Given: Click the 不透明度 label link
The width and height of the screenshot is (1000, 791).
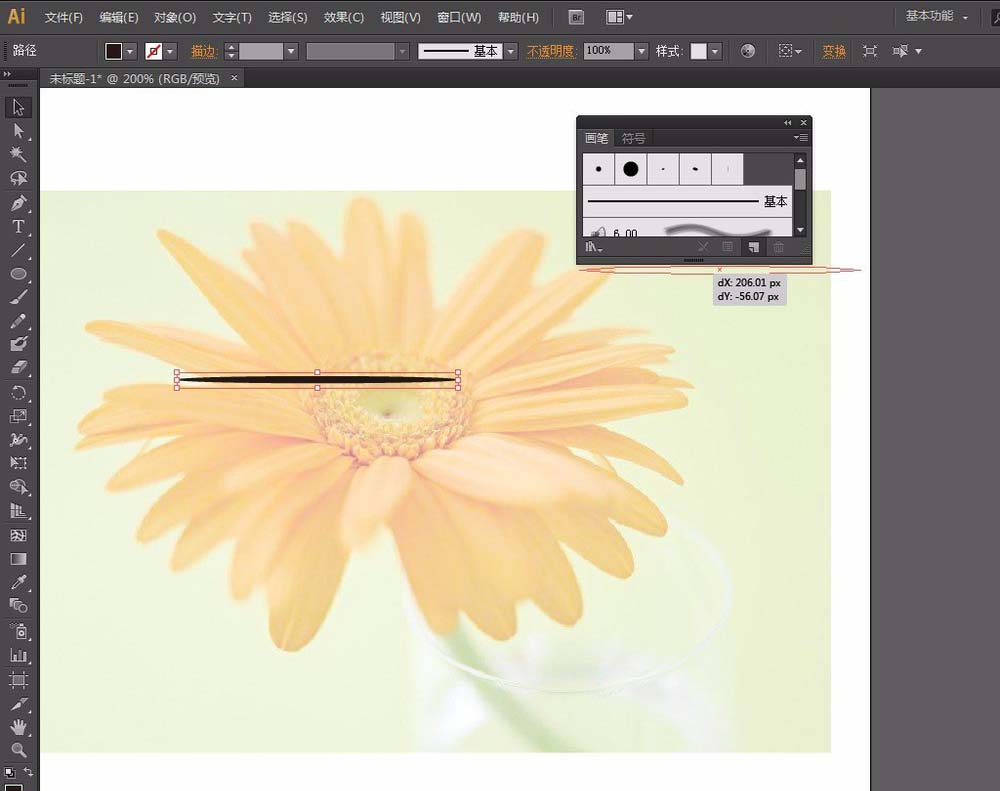Looking at the screenshot, I should point(552,51).
